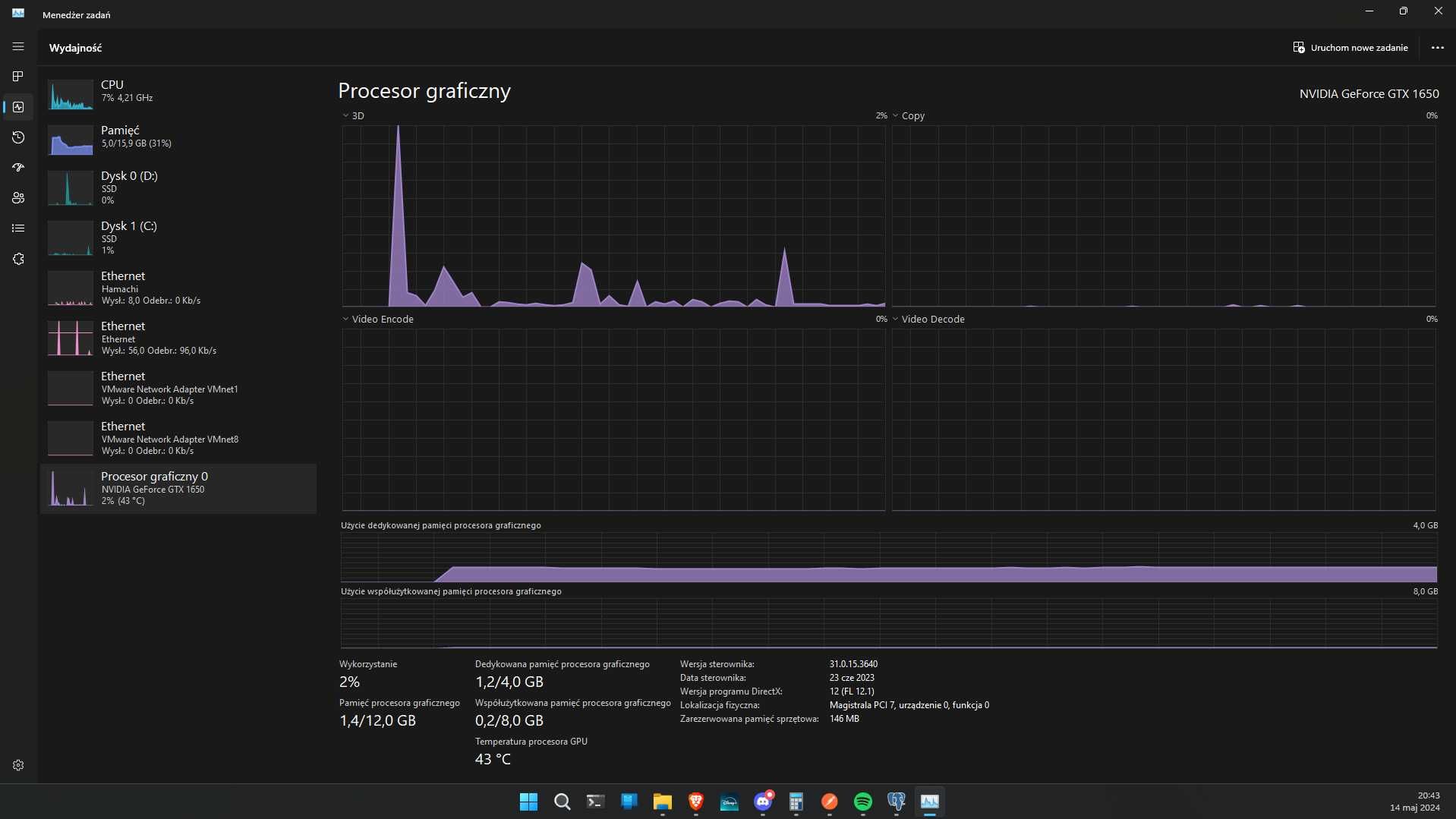The image size is (1456, 819).
Task: Open the Services page icon
Action: coord(18,259)
